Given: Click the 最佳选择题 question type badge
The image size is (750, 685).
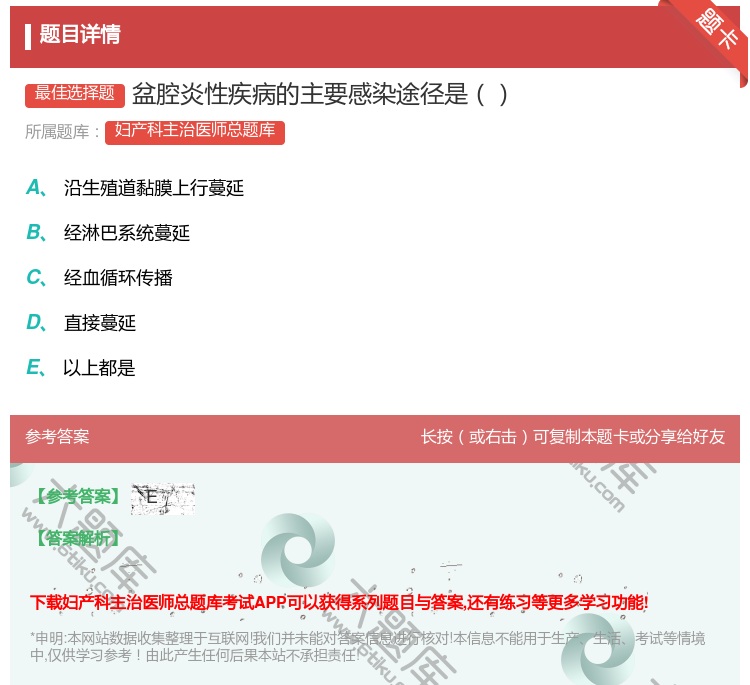Looking at the screenshot, I should pyautogui.click(x=75, y=94).
